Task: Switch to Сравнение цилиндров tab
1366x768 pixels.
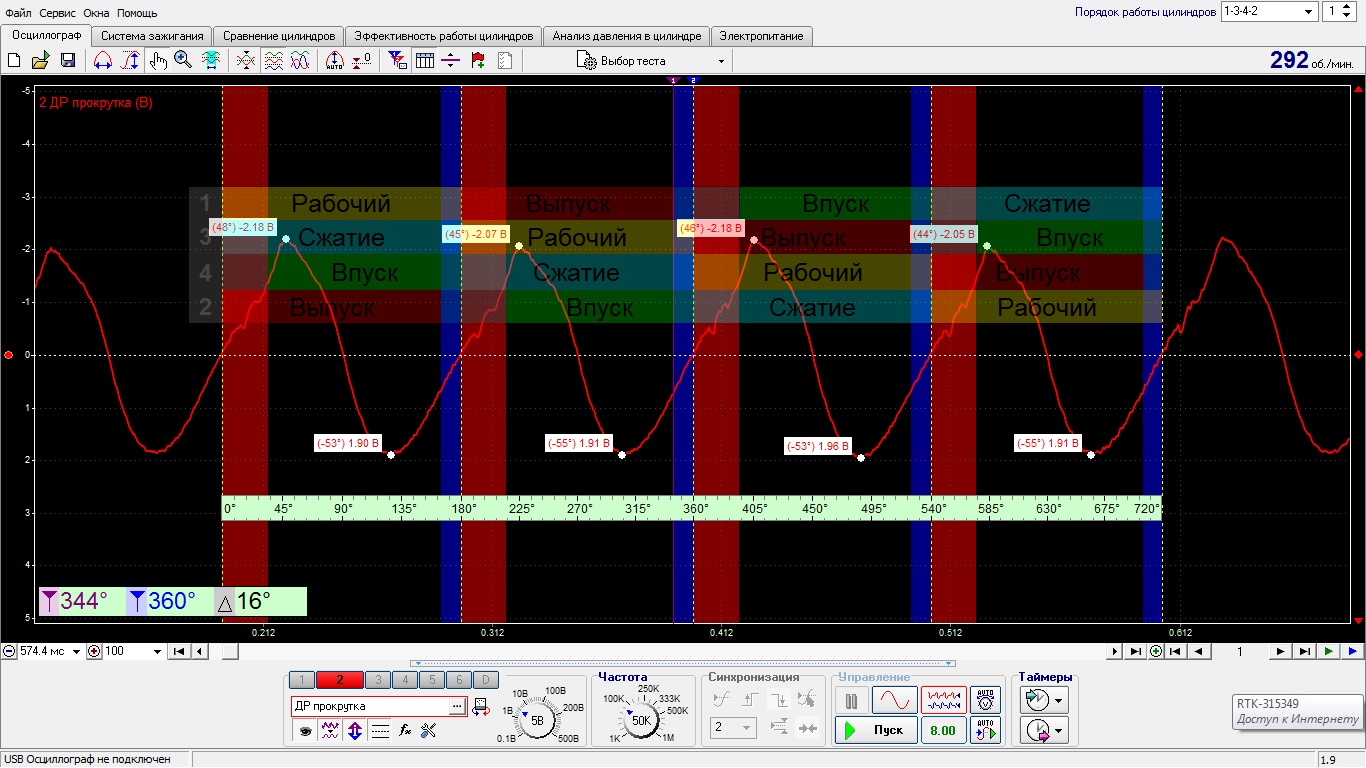Action: click(279, 36)
